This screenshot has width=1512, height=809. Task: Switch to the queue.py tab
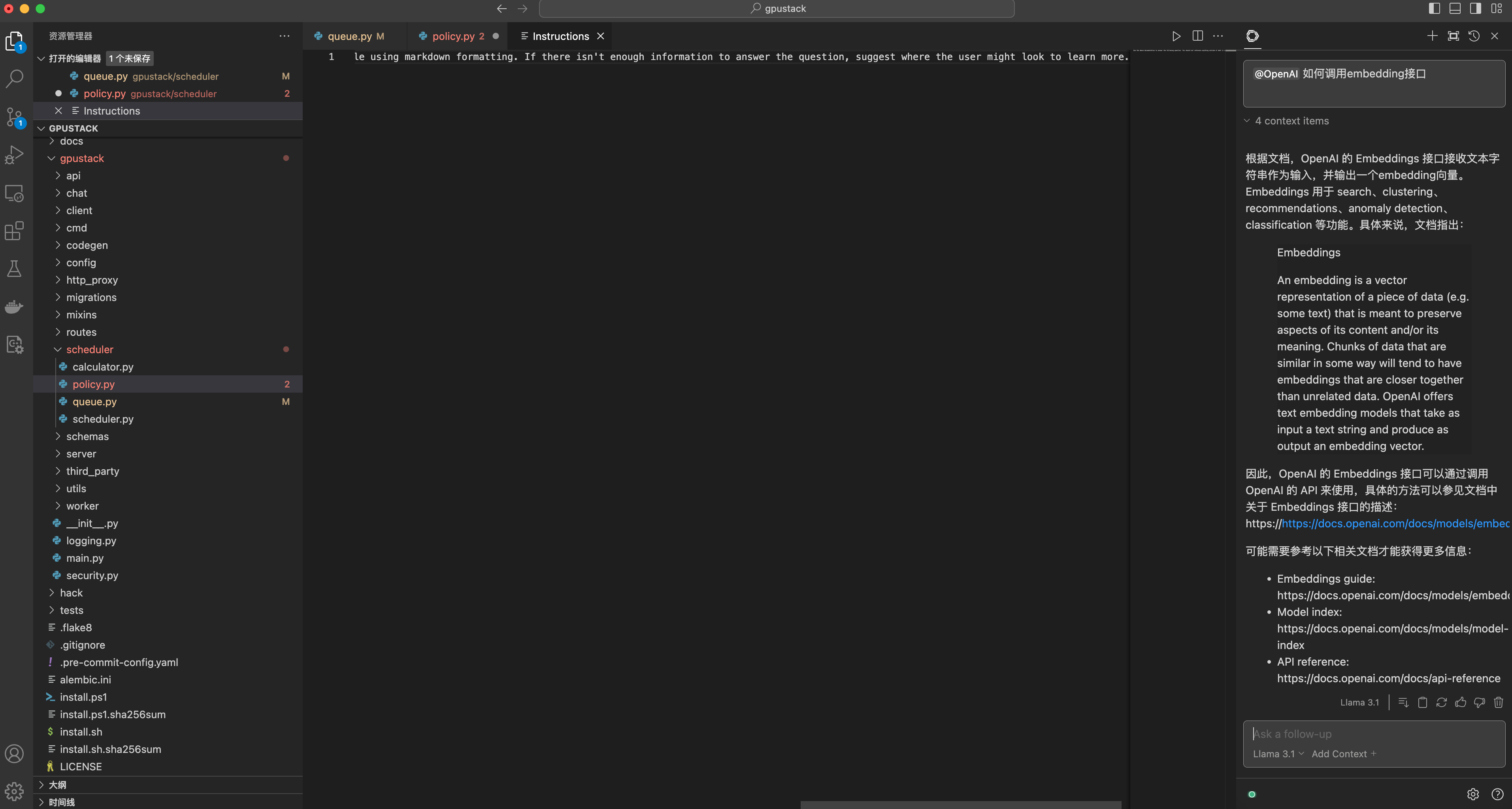tap(349, 36)
